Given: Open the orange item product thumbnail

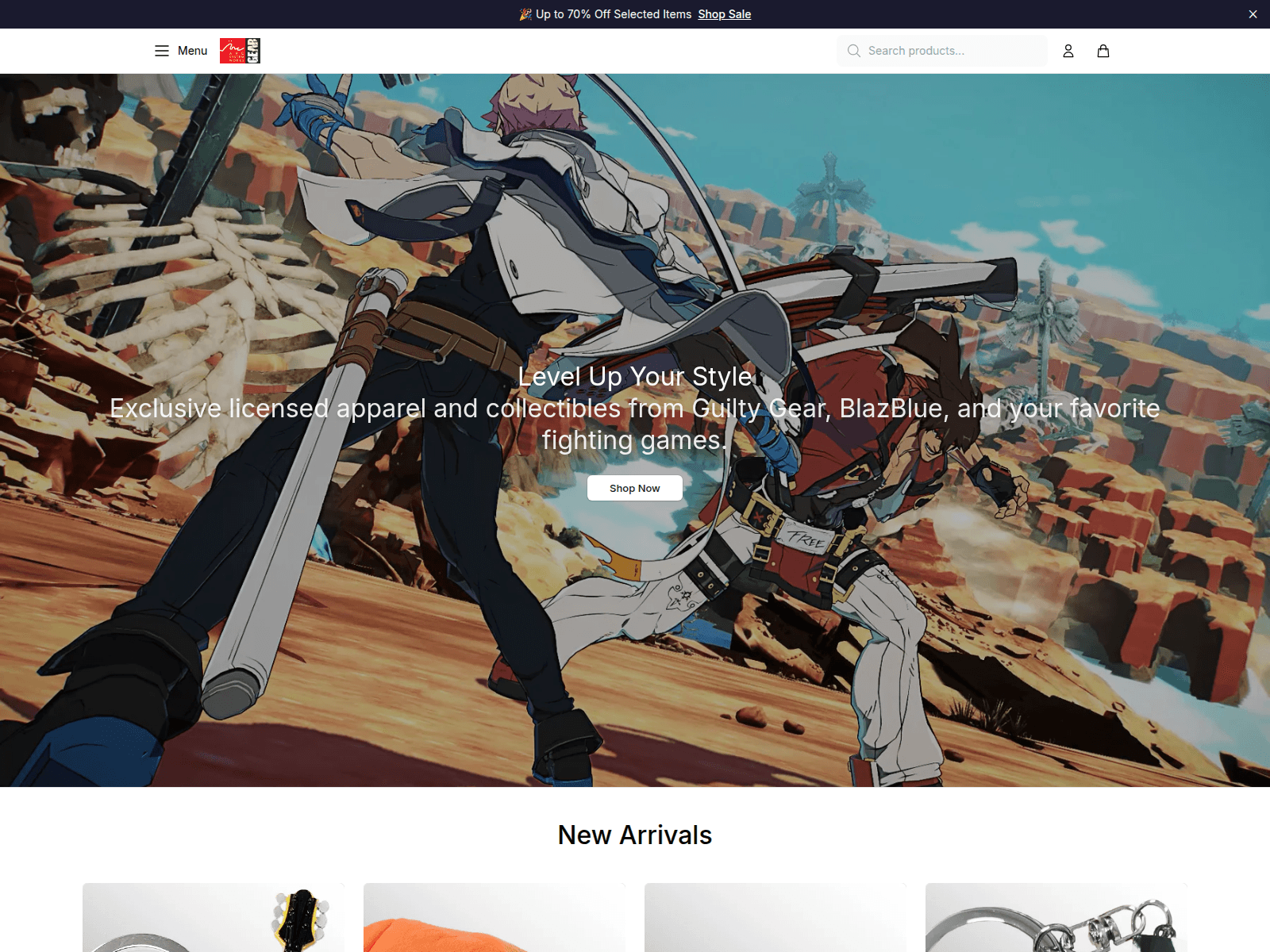Looking at the screenshot, I should [495, 918].
